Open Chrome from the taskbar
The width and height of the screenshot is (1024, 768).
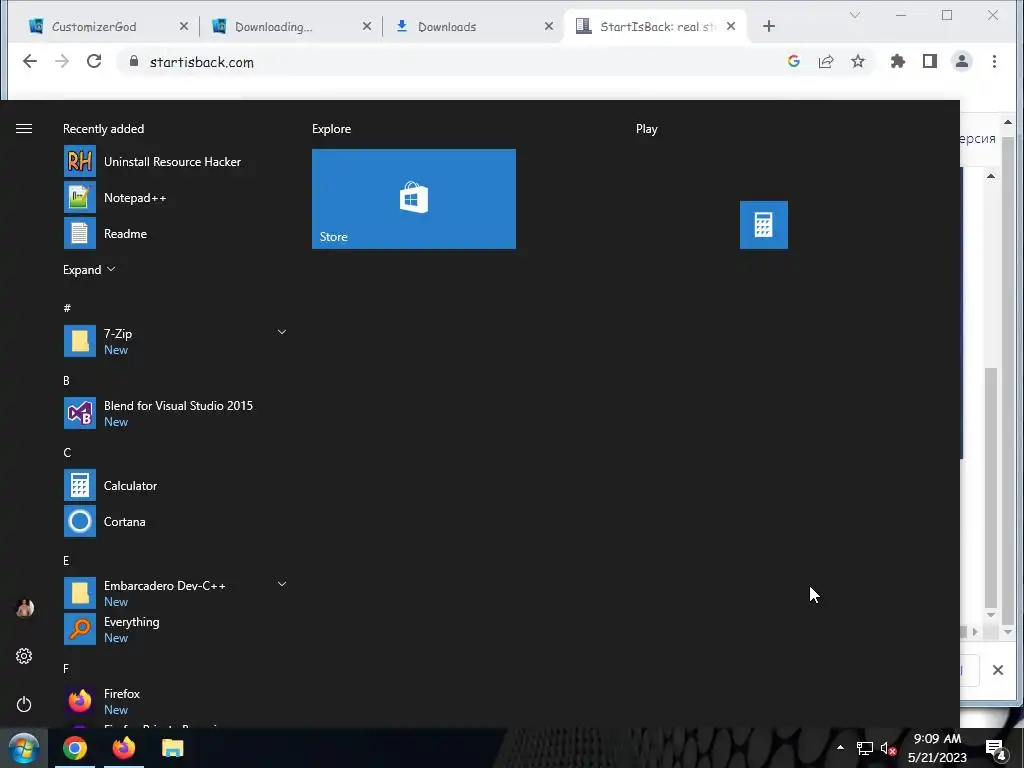pos(75,748)
